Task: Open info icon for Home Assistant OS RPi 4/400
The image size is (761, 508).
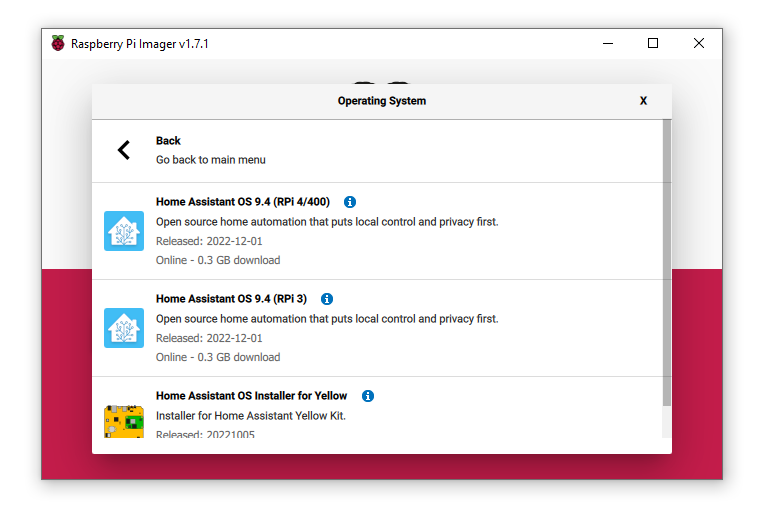Action: point(350,202)
